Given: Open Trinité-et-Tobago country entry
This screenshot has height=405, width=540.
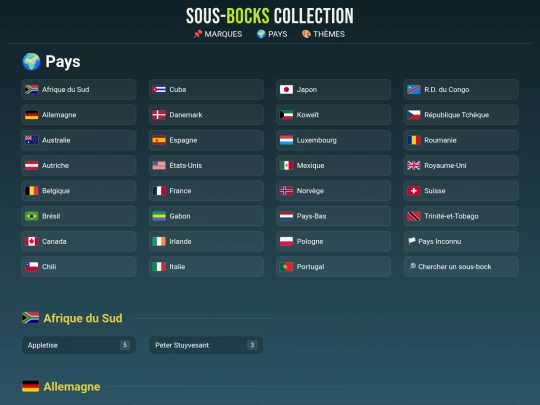Looking at the screenshot, I should [x=461, y=216].
